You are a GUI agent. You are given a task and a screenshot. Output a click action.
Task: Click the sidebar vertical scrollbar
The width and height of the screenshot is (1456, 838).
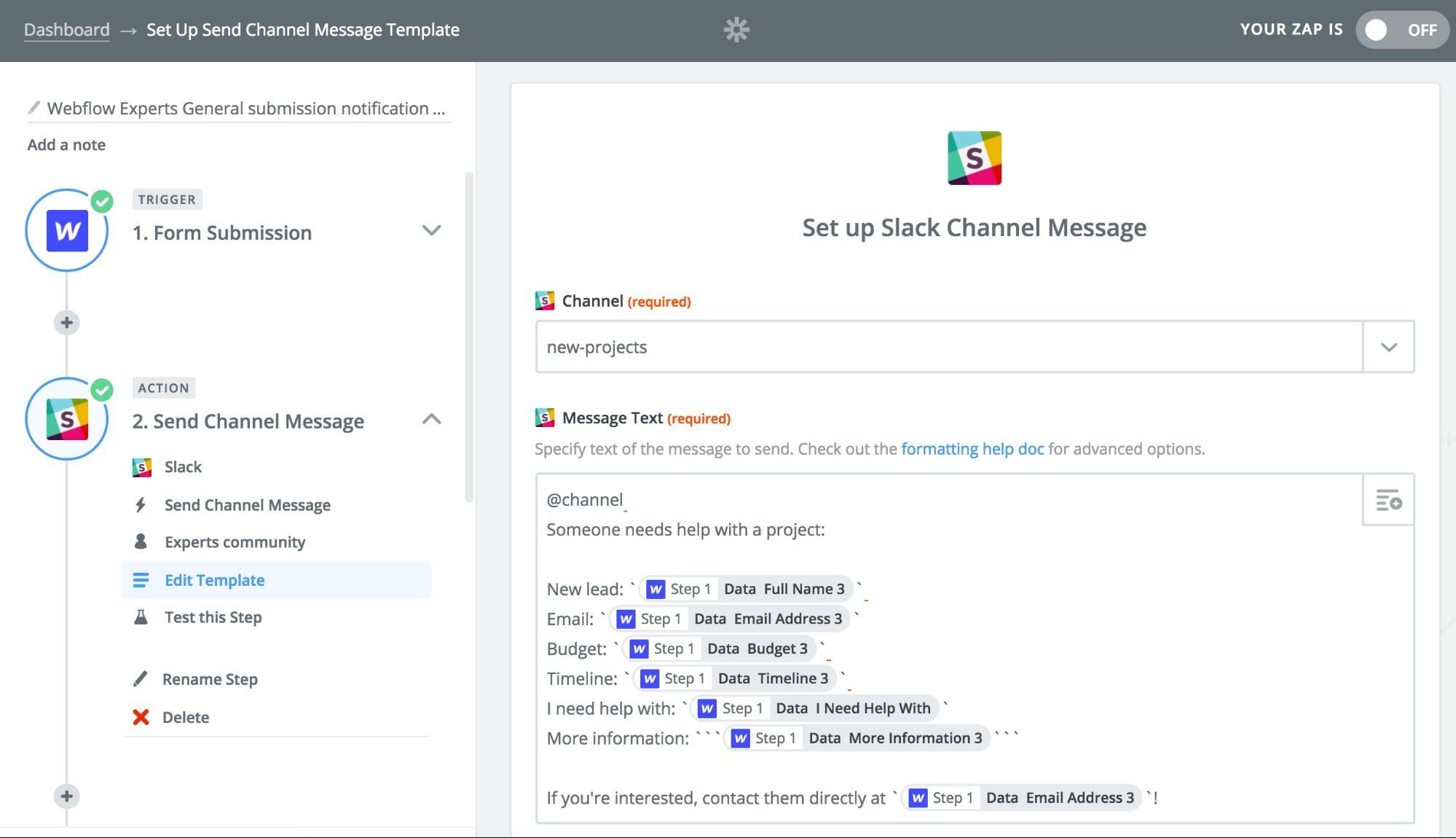(469, 337)
